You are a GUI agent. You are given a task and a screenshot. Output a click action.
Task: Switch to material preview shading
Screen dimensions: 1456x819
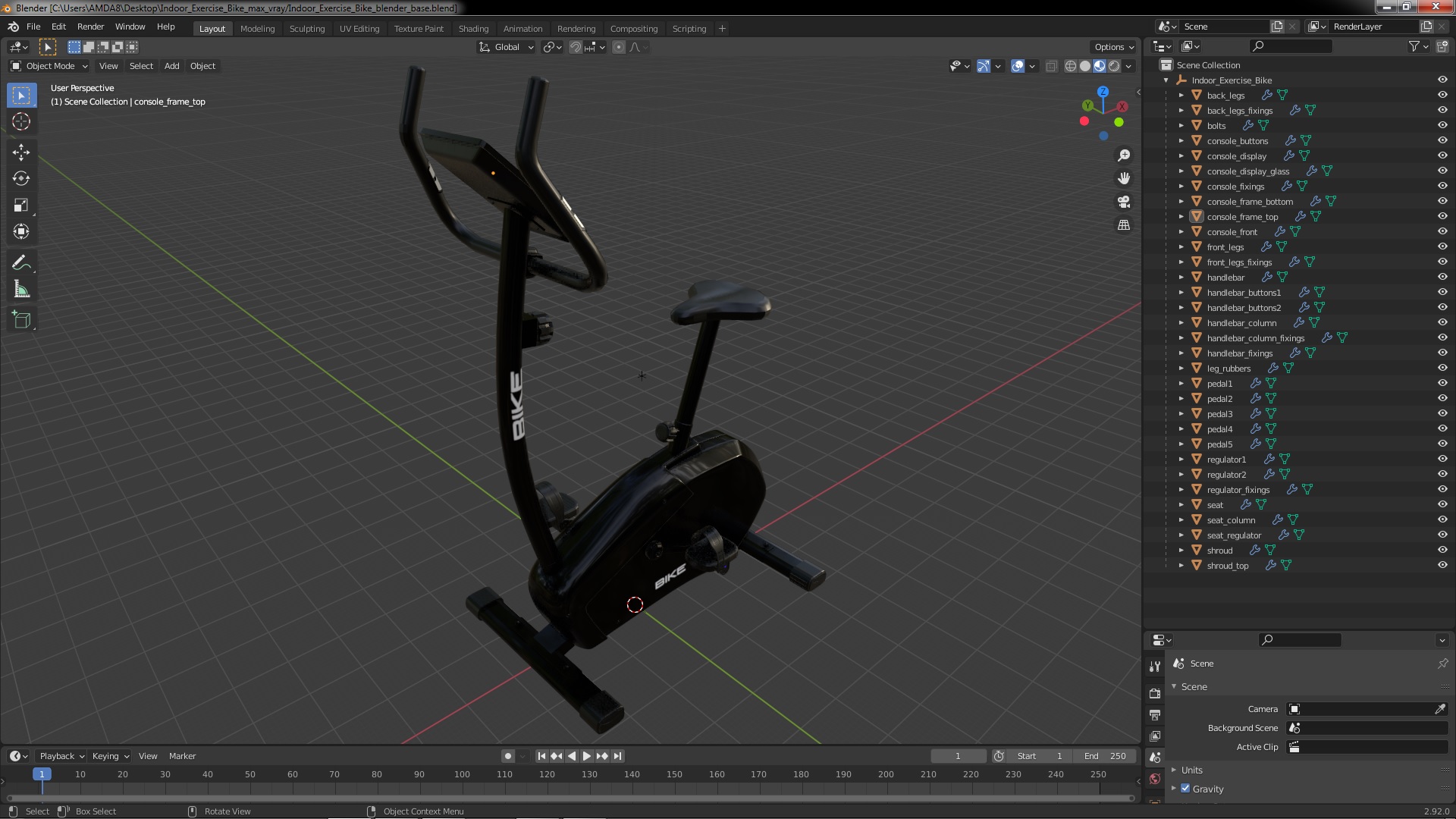[x=1100, y=66]
